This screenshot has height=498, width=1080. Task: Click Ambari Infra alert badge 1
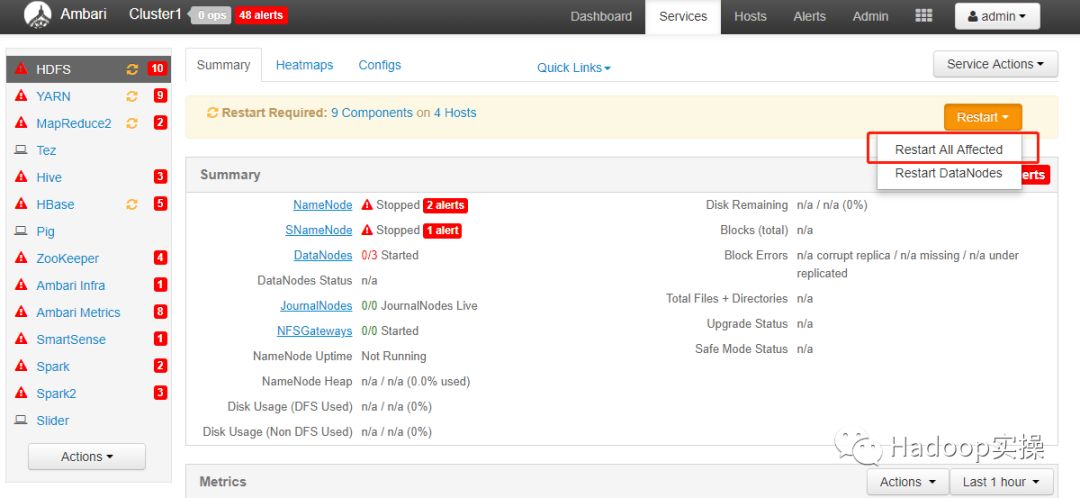[x=160, y=285]
